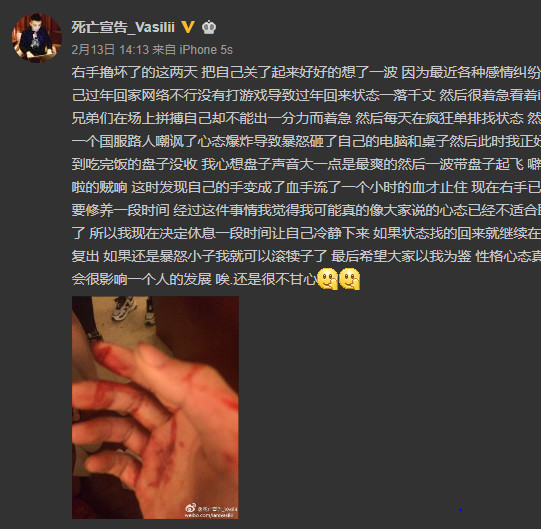Image resolution: width=541 pixels, height=529 pixels.
Task: Click the iPhone 5s source link
Action: [x=206, y=50]
